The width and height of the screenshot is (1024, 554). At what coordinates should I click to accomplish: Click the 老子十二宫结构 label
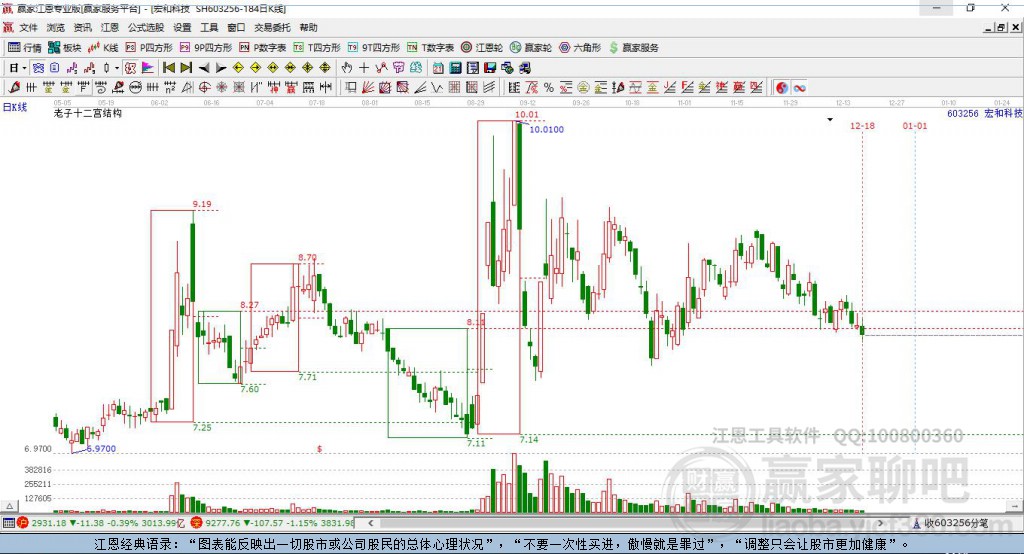tap(88, 113)
